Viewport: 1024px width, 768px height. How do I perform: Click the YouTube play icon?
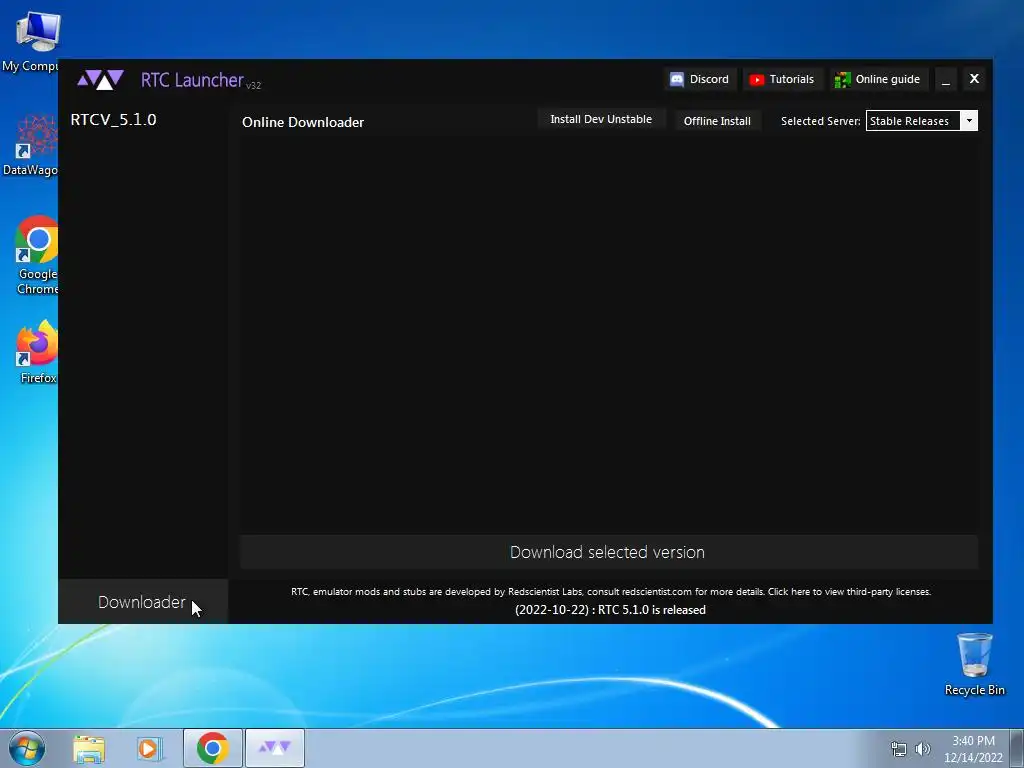click(757, 80)
